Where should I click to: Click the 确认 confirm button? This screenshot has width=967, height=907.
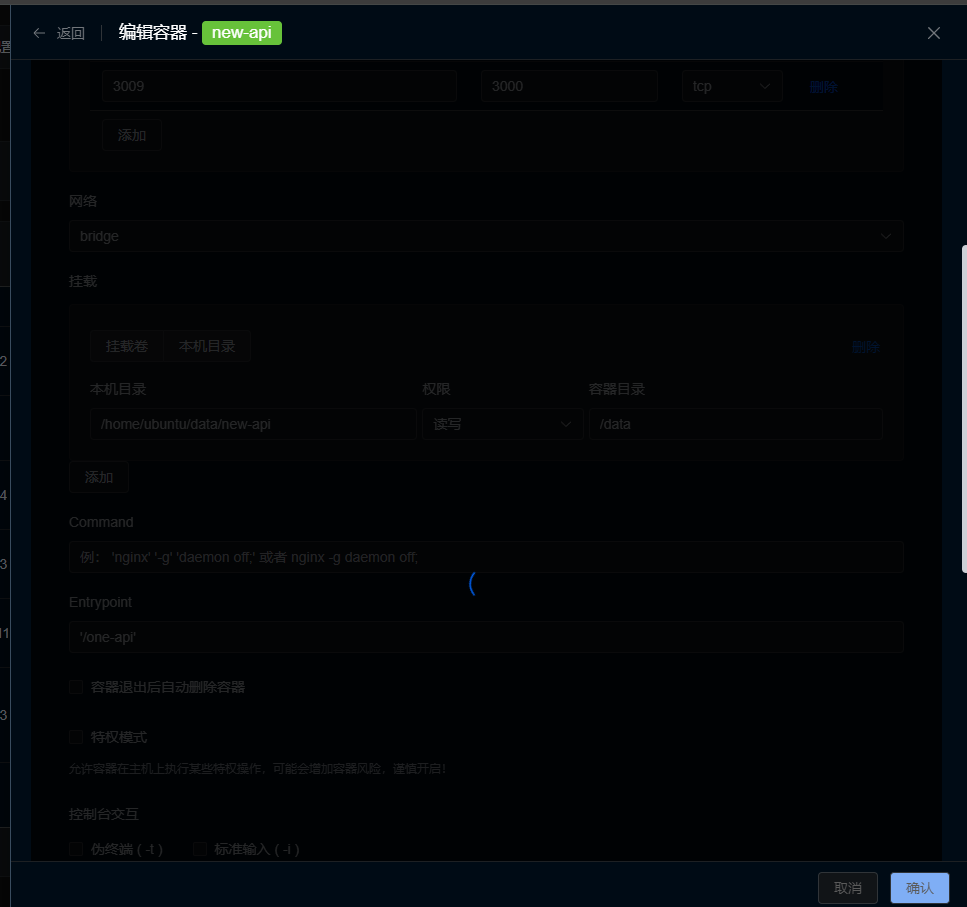(x=920, y=888)
